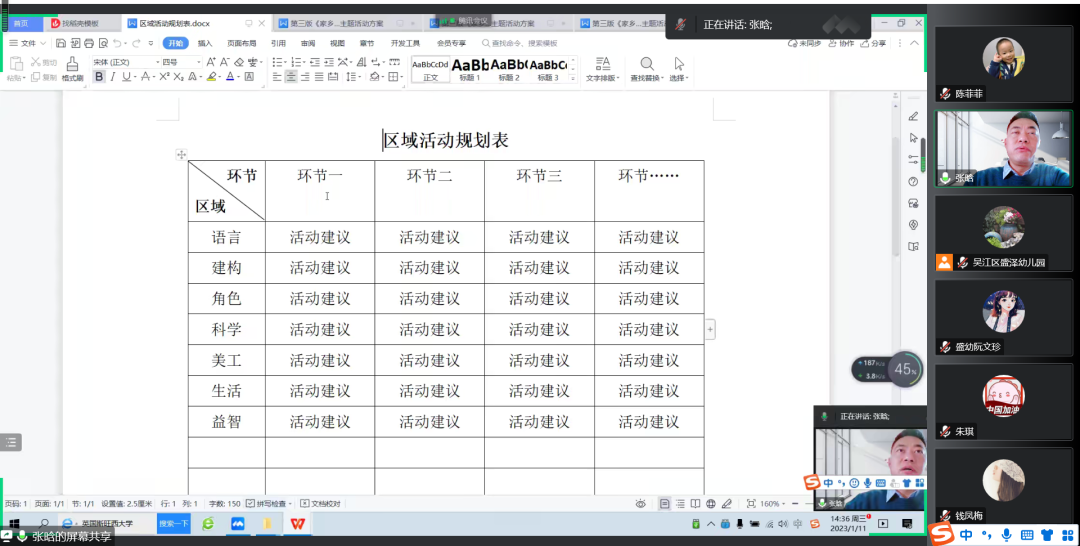Click the Share (分享) button
This screenshot has width=1080, height=546.
tap(873, 43)
